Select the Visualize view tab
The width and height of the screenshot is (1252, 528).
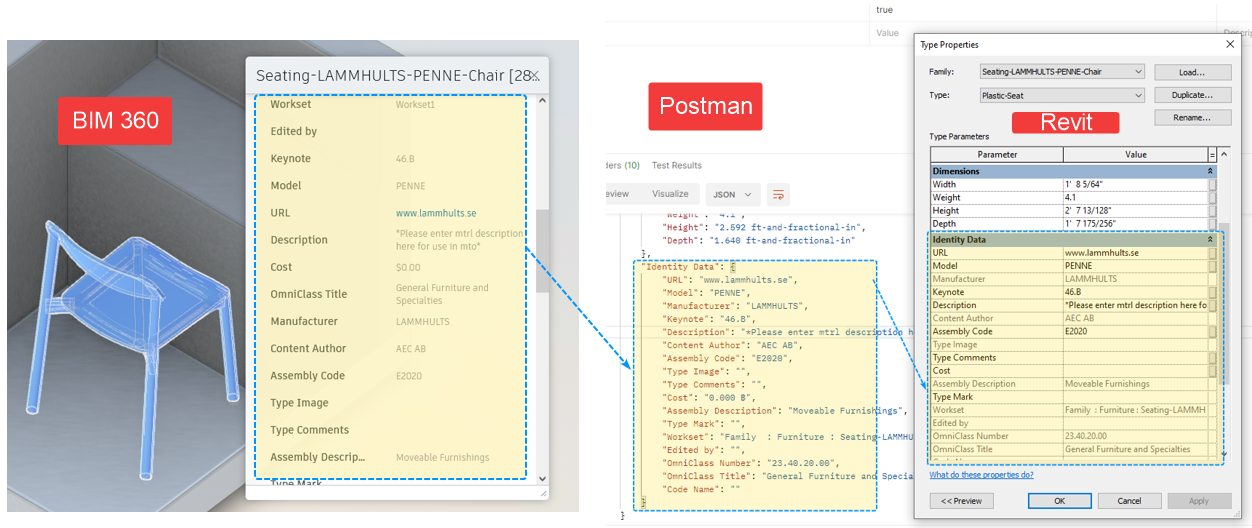[x=670, y=194]
